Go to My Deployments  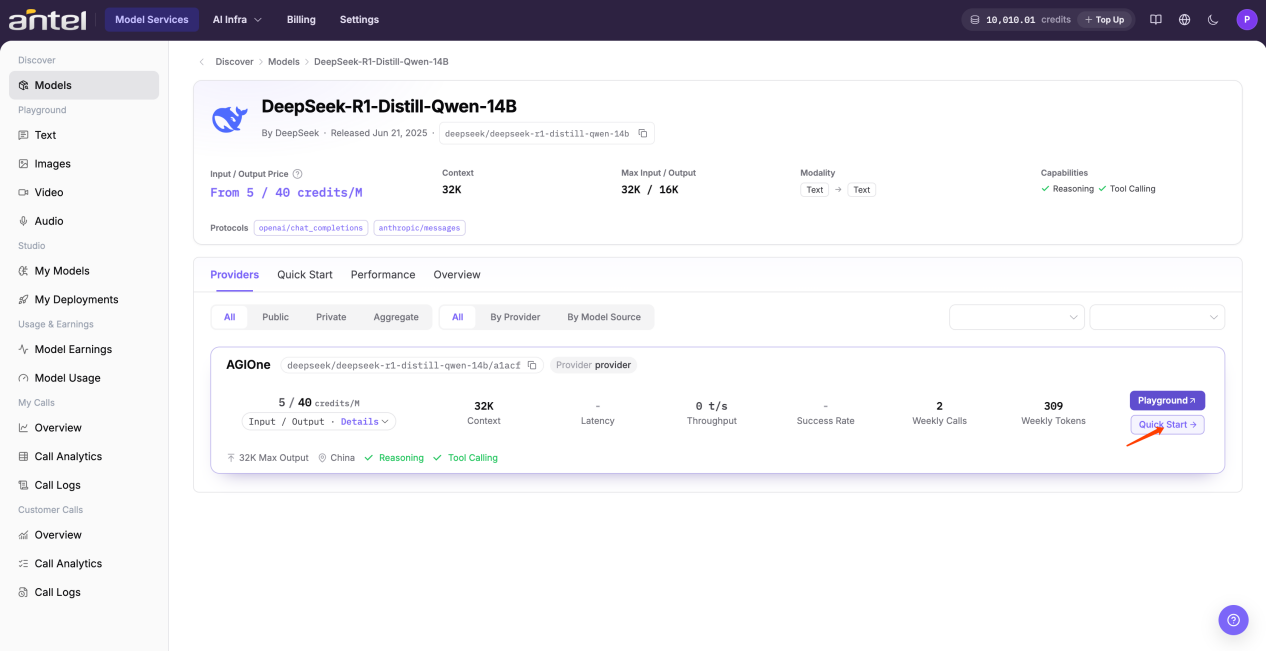[84, 299]
